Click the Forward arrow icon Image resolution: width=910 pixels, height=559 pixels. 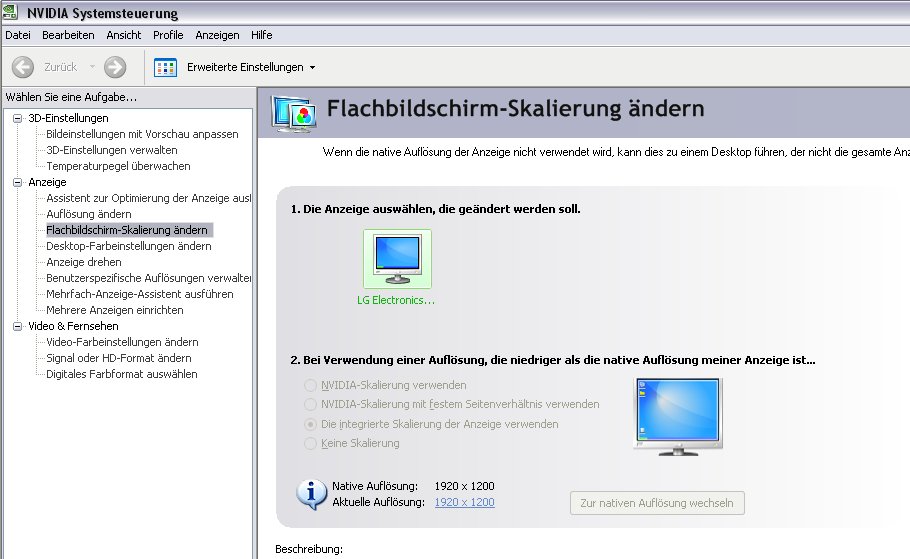[x=115, y=67]
